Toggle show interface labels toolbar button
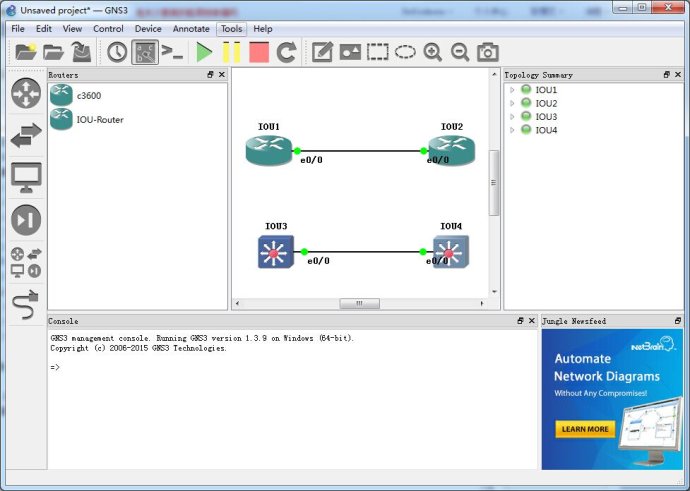 [x=145, y=52]
